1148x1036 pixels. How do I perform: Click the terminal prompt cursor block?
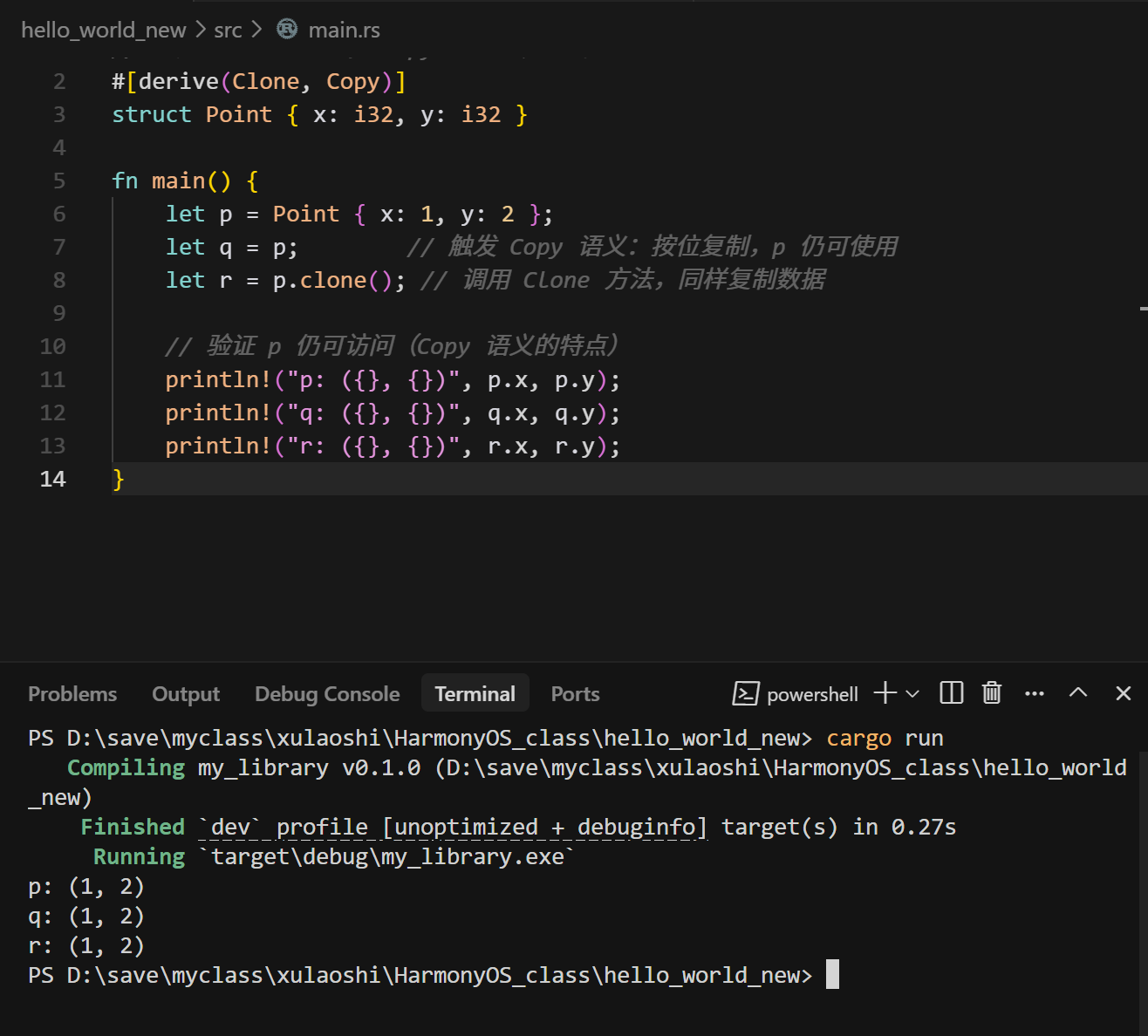coord(832,974)
